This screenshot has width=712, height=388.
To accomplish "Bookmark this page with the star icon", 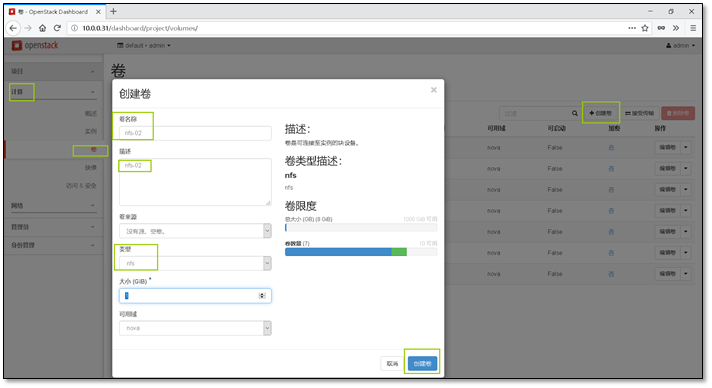I will tap(645, 28).
